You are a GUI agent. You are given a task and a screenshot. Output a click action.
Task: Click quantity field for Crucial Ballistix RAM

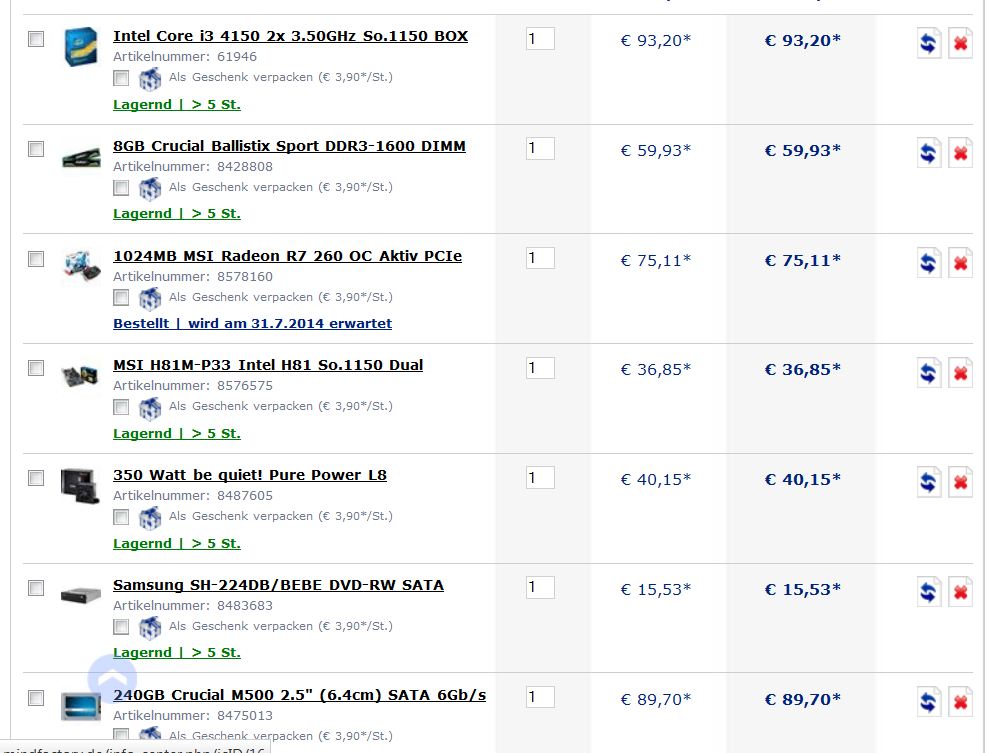pos(540,149)
